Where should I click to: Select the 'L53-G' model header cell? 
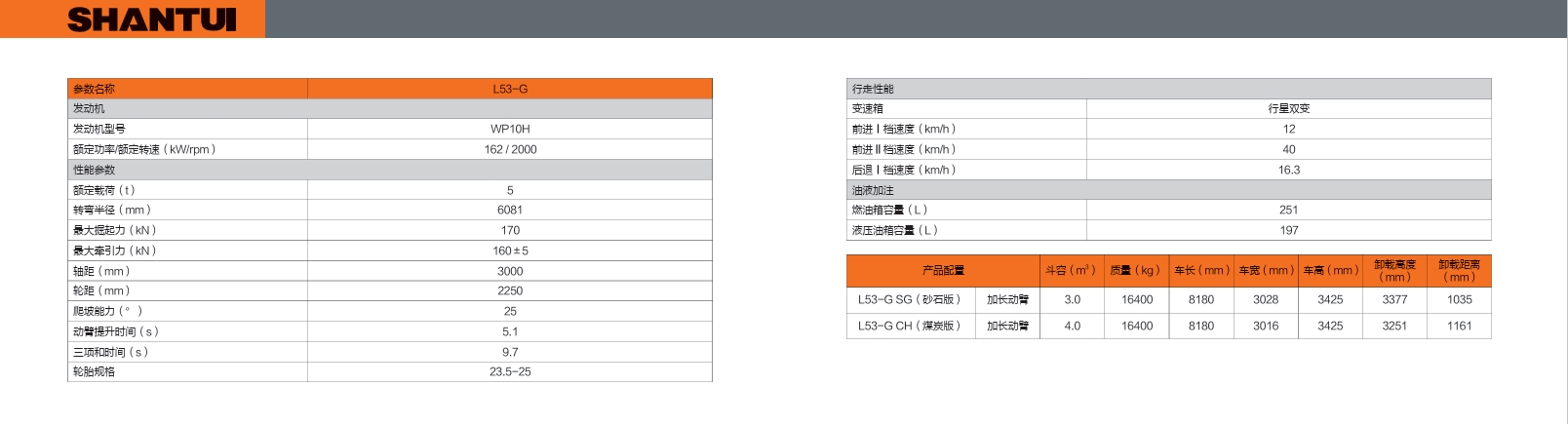point(510,89)
